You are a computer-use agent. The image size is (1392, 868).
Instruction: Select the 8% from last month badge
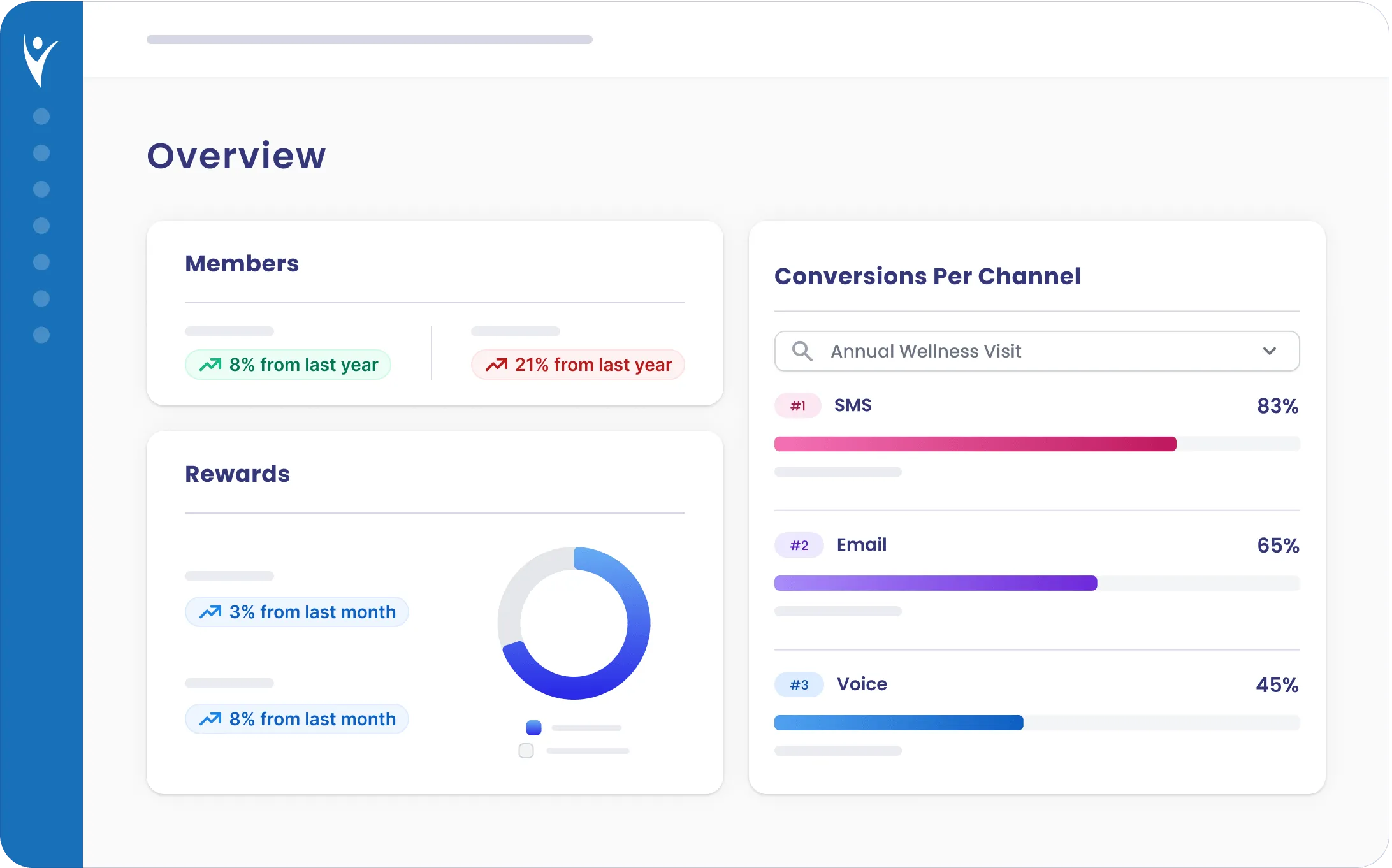coord(297,719)
